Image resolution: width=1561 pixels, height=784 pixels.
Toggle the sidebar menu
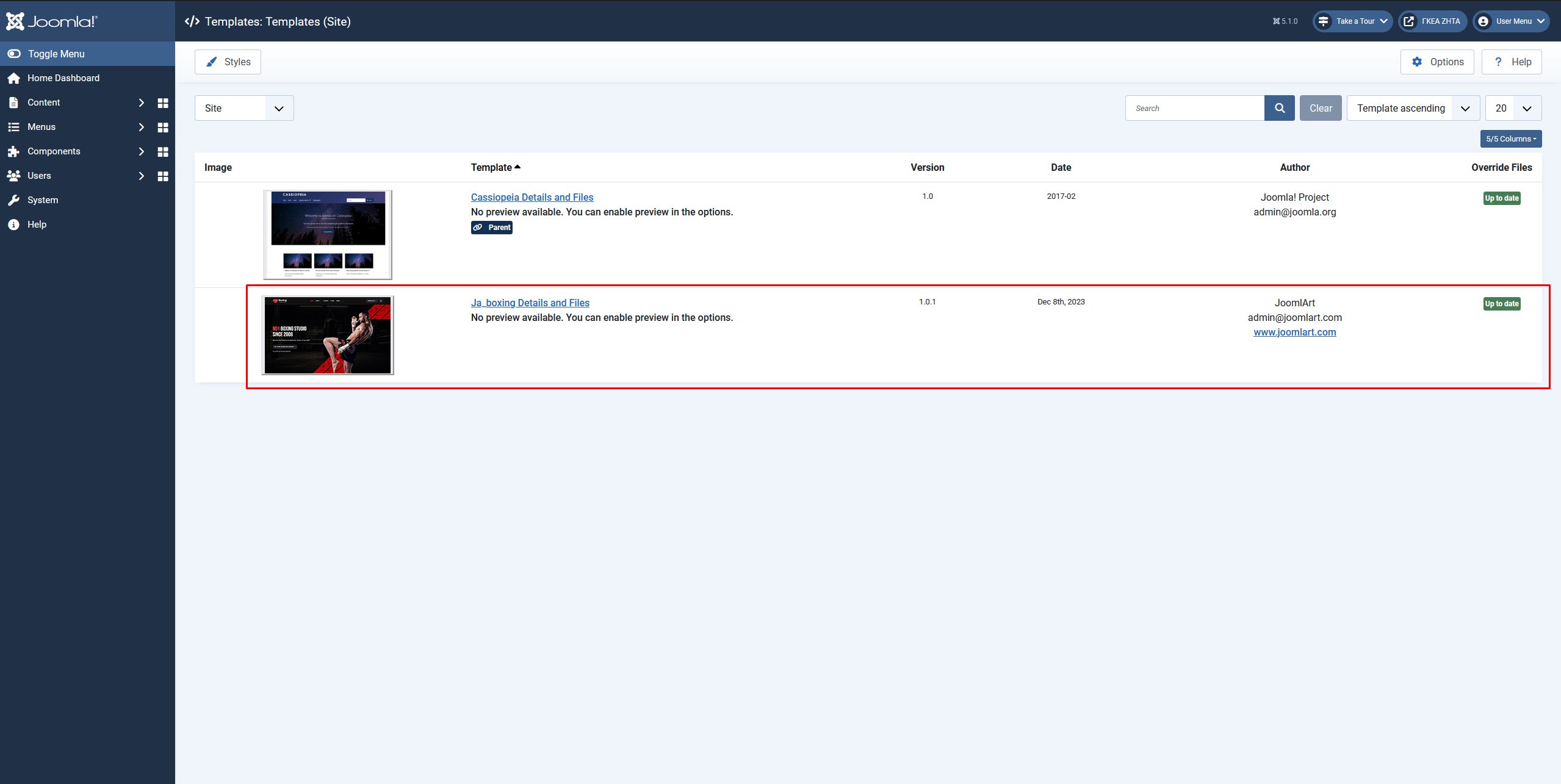[x=55, y=54]
